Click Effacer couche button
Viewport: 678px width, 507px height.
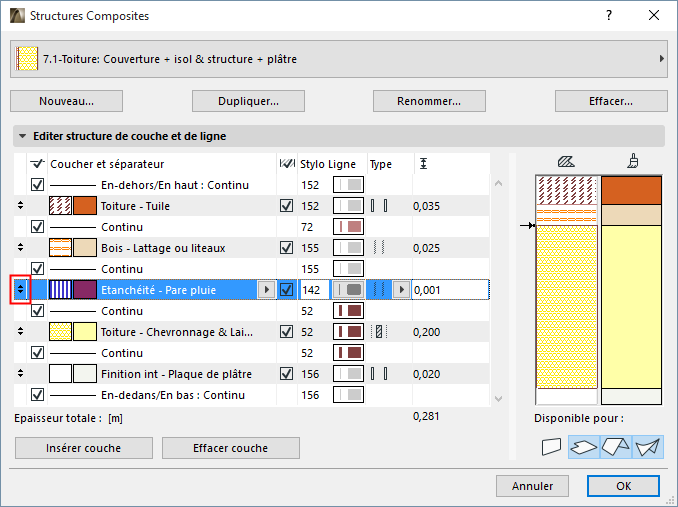point(230,448)
